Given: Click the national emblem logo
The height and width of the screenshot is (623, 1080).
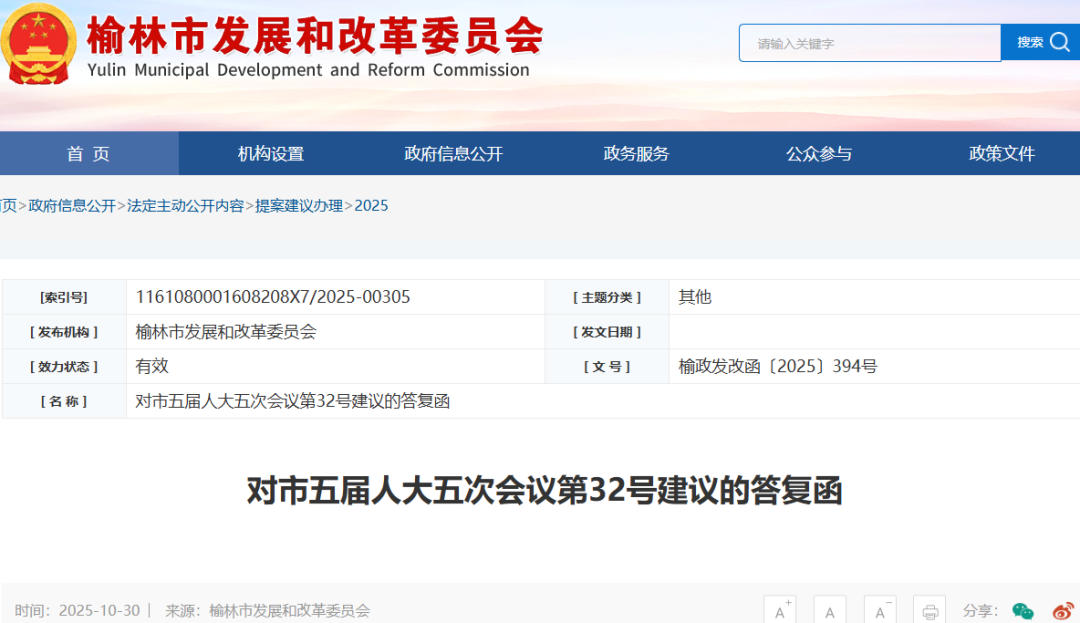Looking at the screenshot, I should click(37, 42).
